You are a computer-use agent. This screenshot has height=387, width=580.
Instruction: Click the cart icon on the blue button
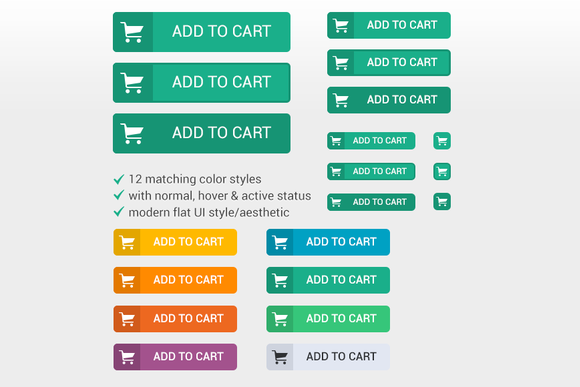(x=280, y=243)
